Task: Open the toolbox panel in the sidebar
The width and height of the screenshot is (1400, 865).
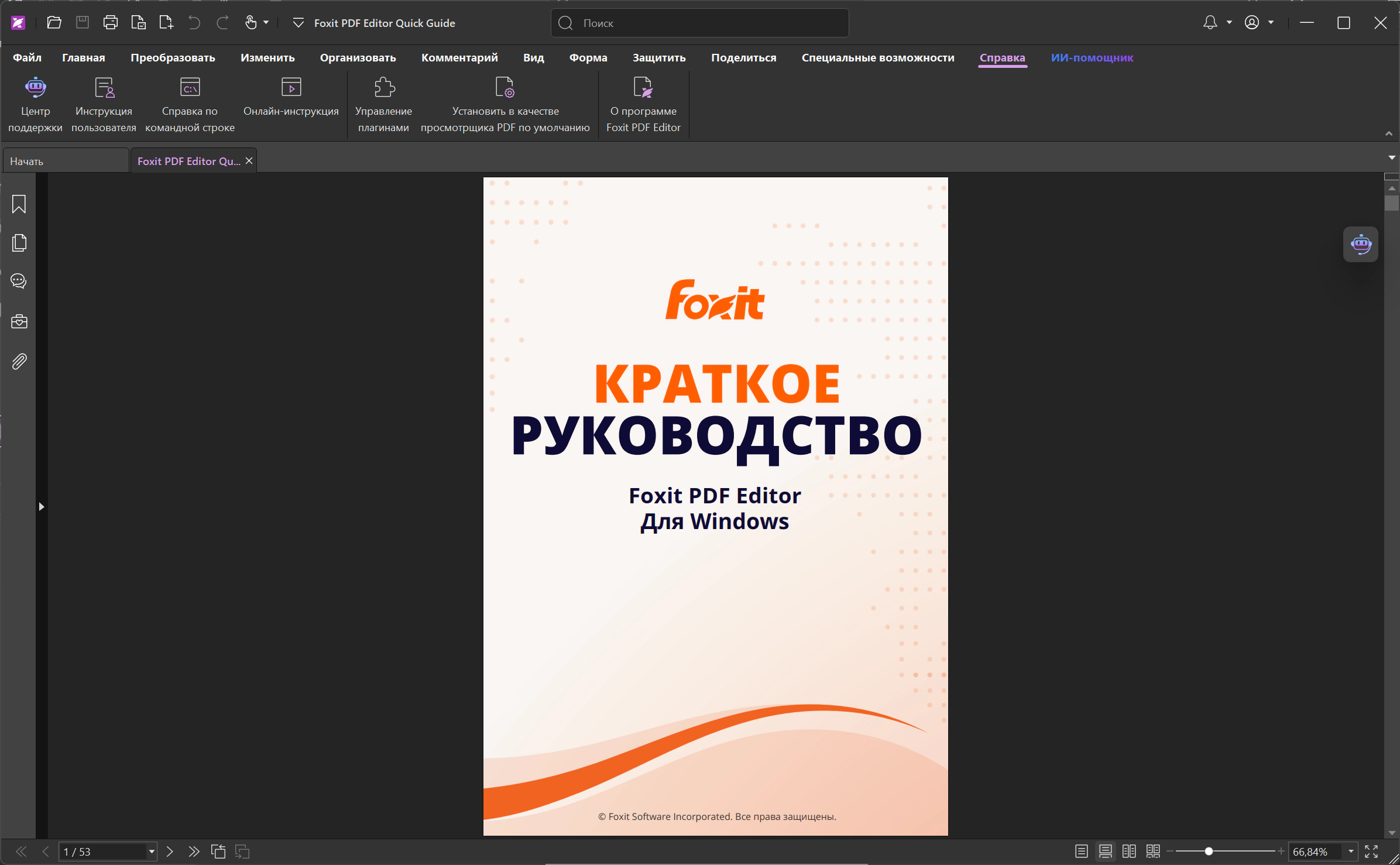Action: click(19, 321)
